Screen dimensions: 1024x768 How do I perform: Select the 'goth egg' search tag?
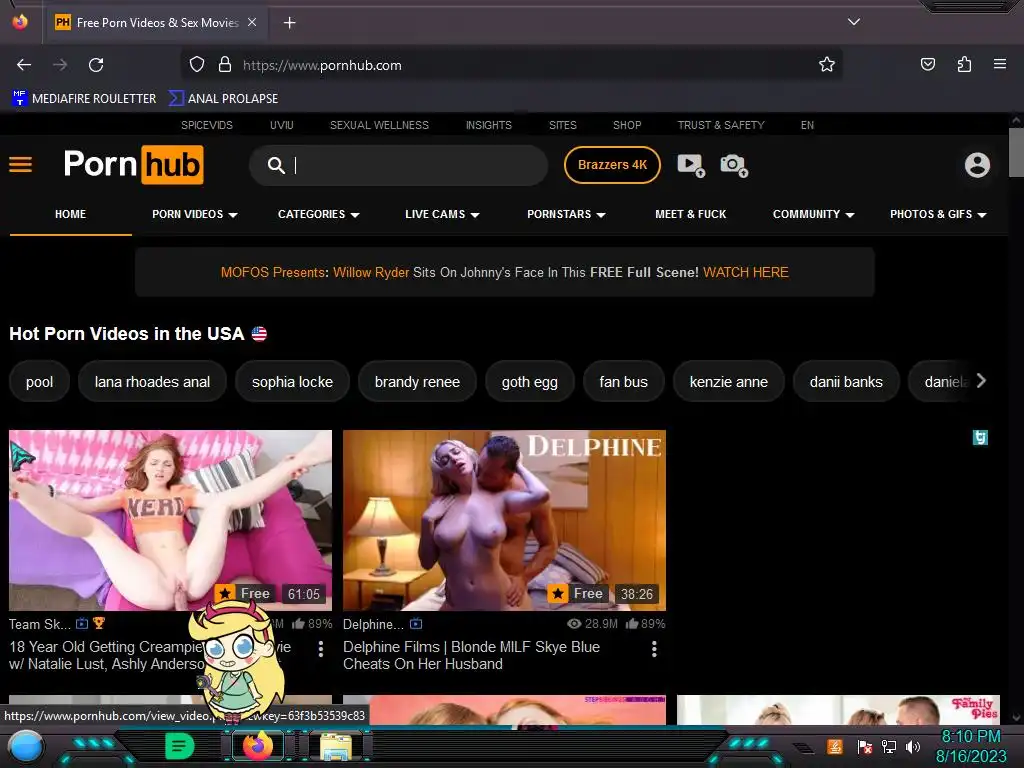(530, 382)
